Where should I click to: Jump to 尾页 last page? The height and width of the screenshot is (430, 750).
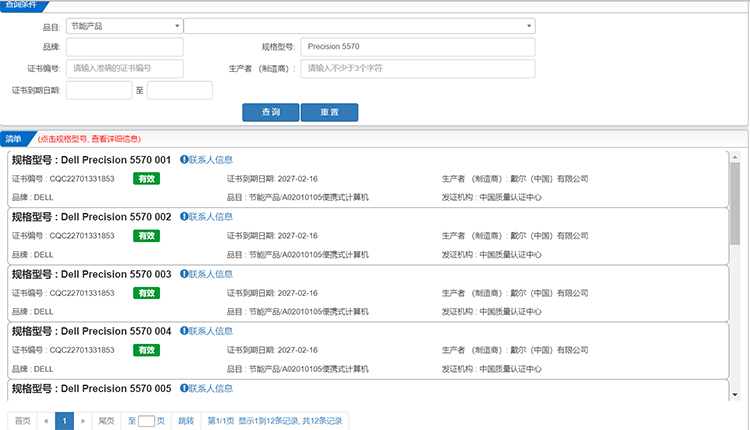[x=106, y=421]
